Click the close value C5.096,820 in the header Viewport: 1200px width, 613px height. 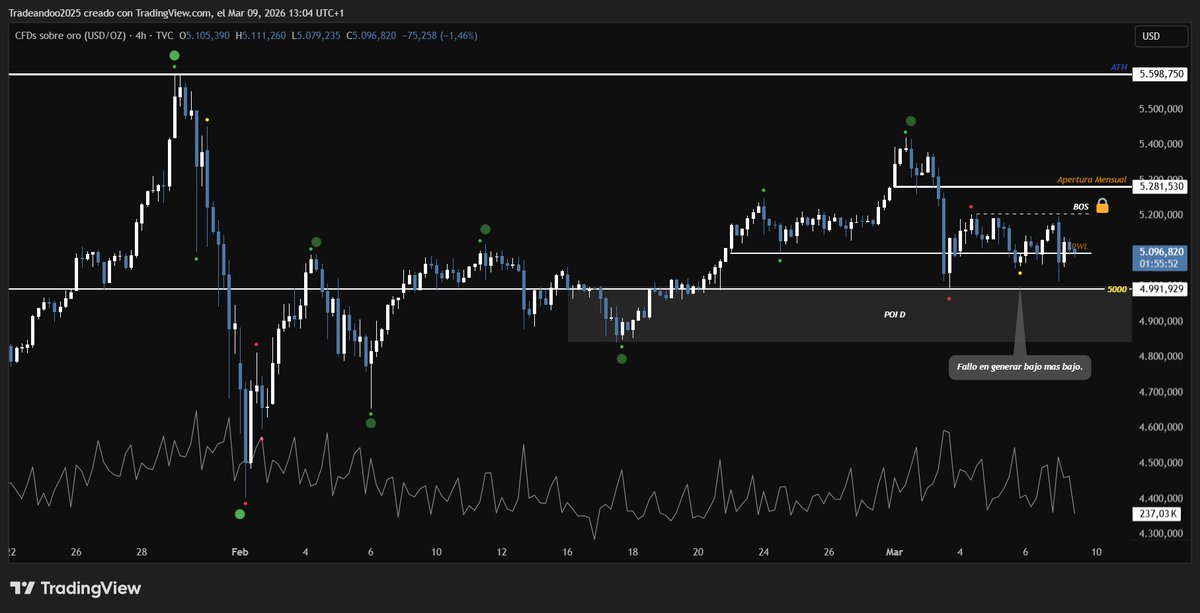pyautogui.click(x=372, y=35)
